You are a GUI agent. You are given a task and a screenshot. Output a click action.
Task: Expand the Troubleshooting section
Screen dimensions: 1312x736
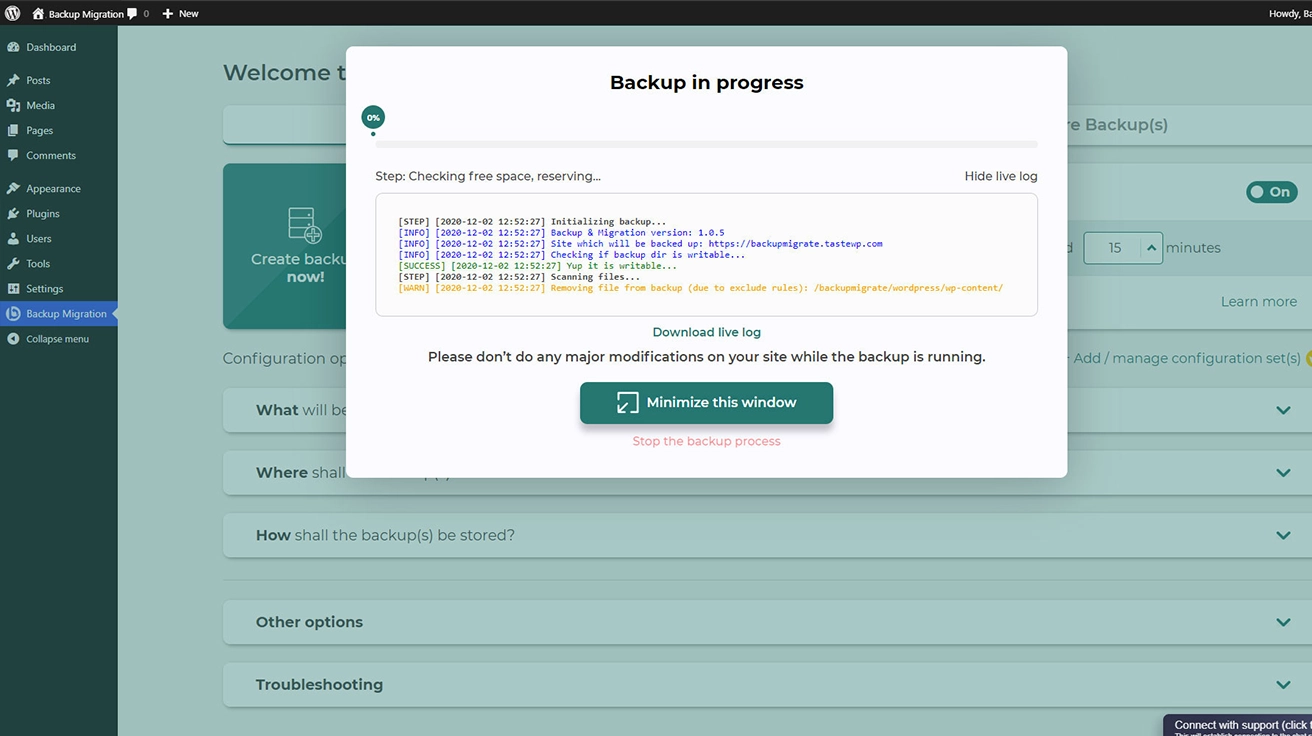pyautogui.click(x=767, y=685)
